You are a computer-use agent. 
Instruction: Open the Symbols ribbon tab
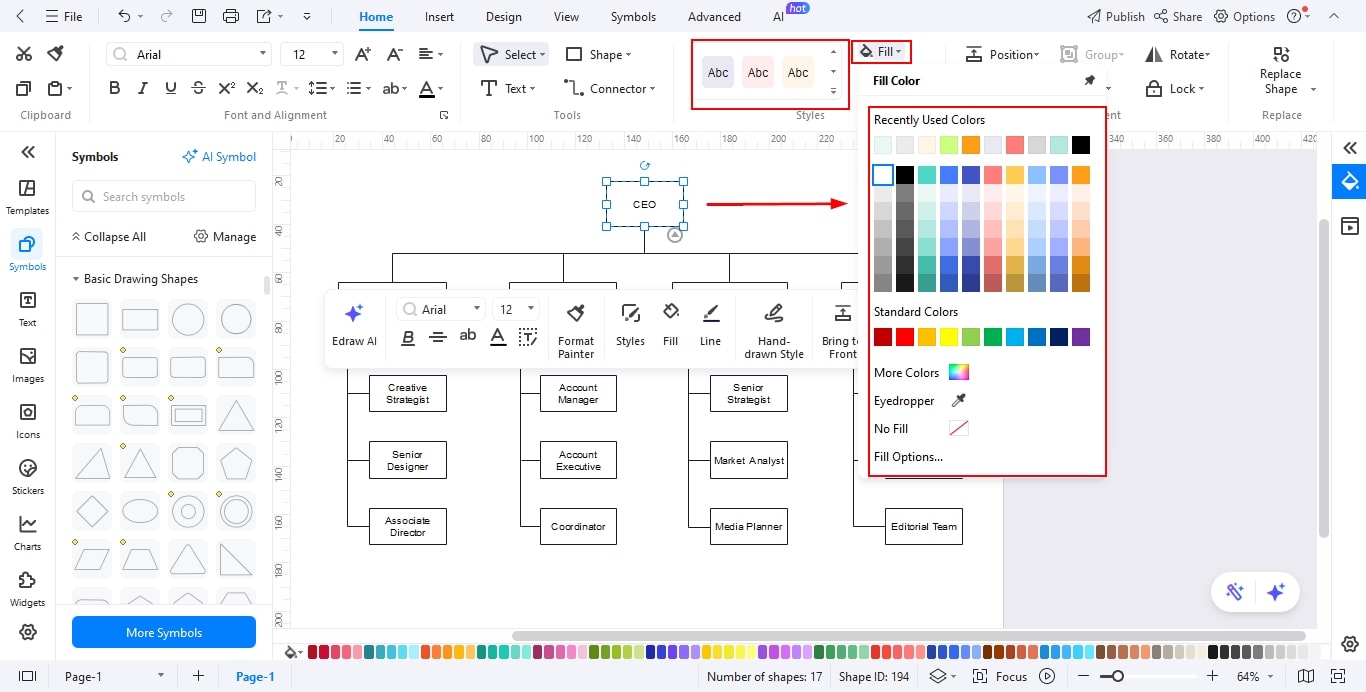(632, 16)
